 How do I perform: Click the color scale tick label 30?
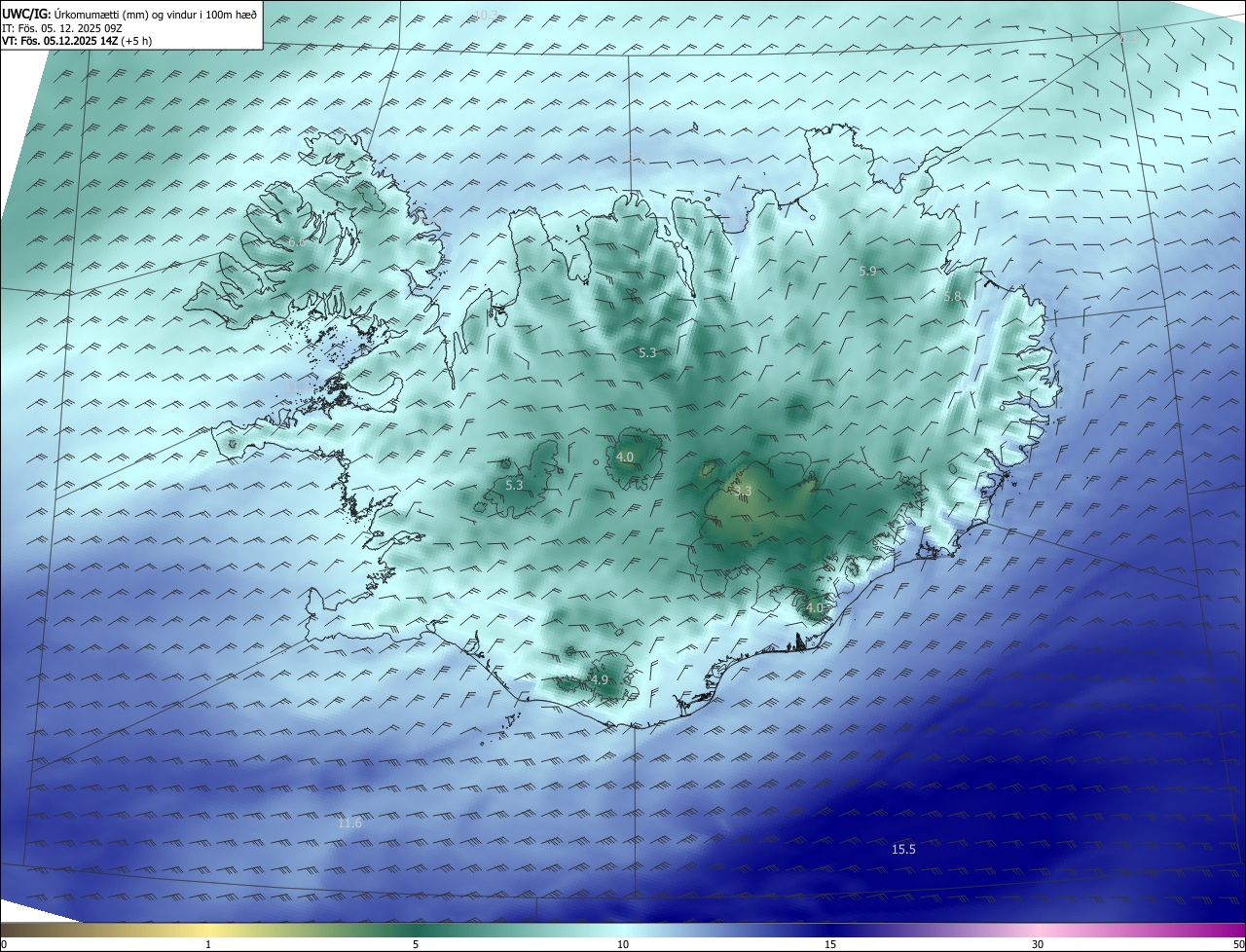click(x=1038, y=944)
